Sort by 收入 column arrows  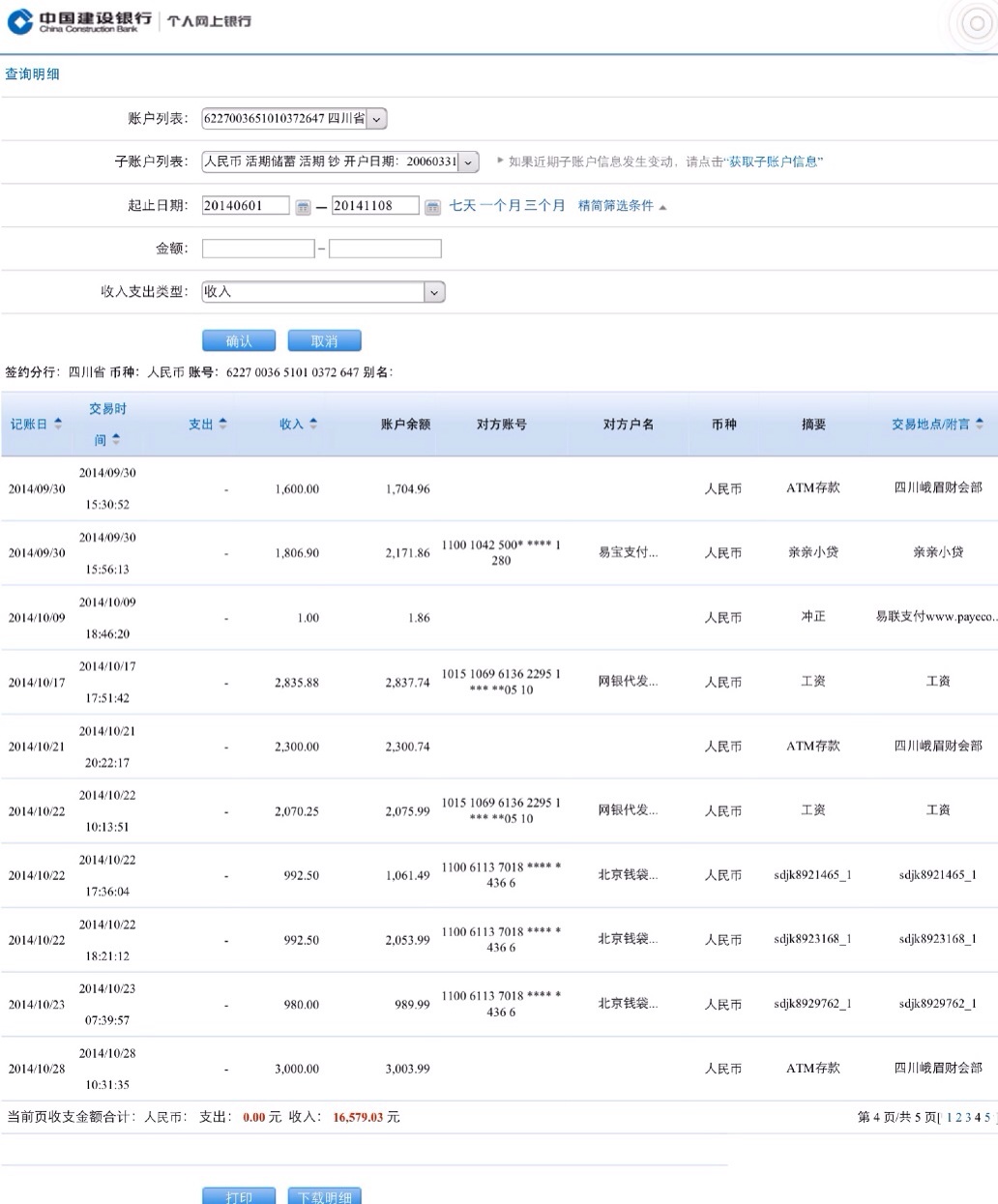313,424
